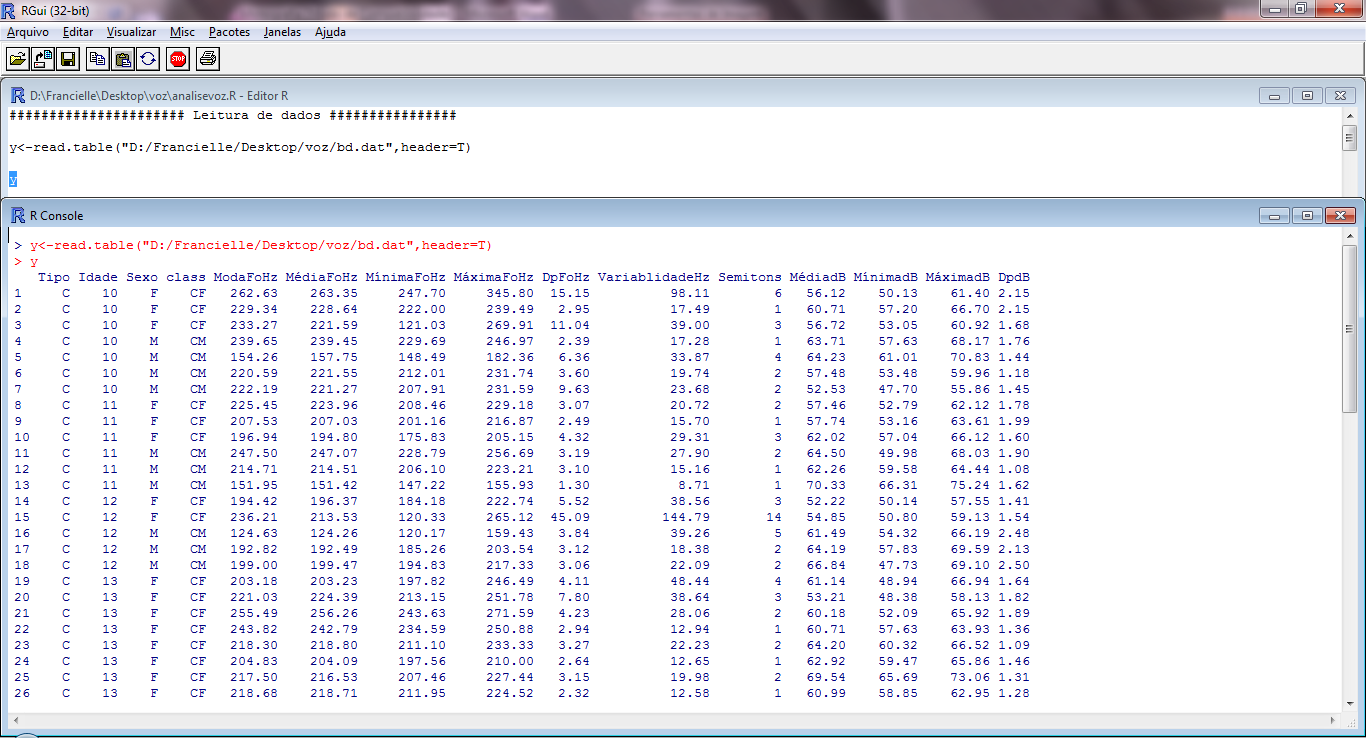Screen dimensions: 1366x738
Task: Click the 'VariablidadeHz' column header
Action: 654,277
